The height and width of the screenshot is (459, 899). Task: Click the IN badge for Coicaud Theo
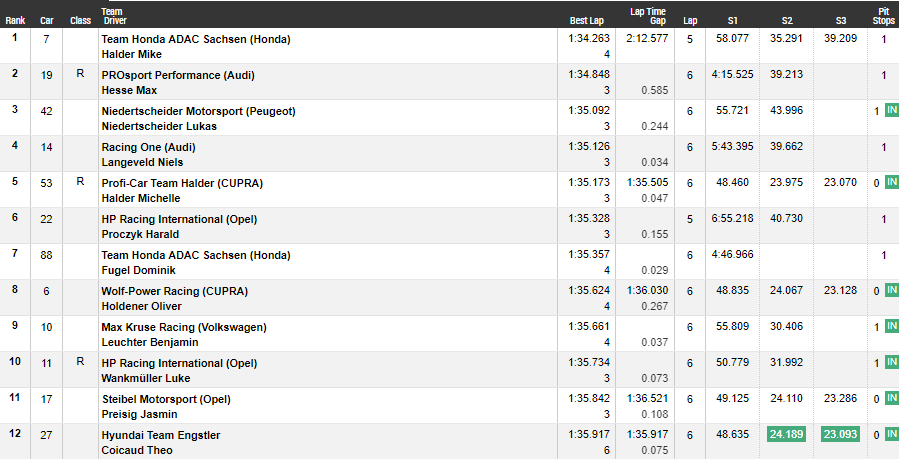click(x=892, y=434)
